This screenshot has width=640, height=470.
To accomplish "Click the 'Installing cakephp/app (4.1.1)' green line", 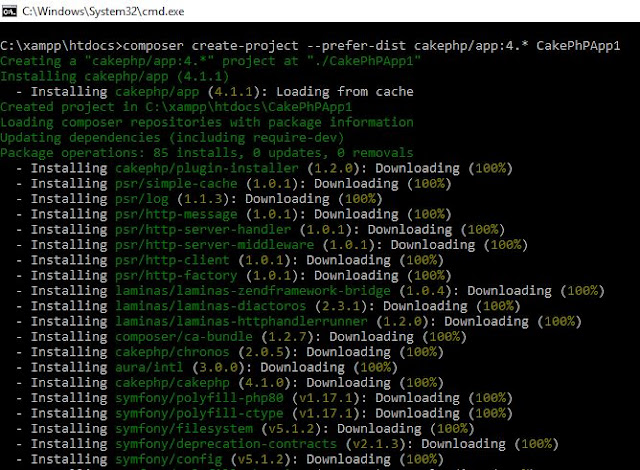I will [x=114, y=76].
